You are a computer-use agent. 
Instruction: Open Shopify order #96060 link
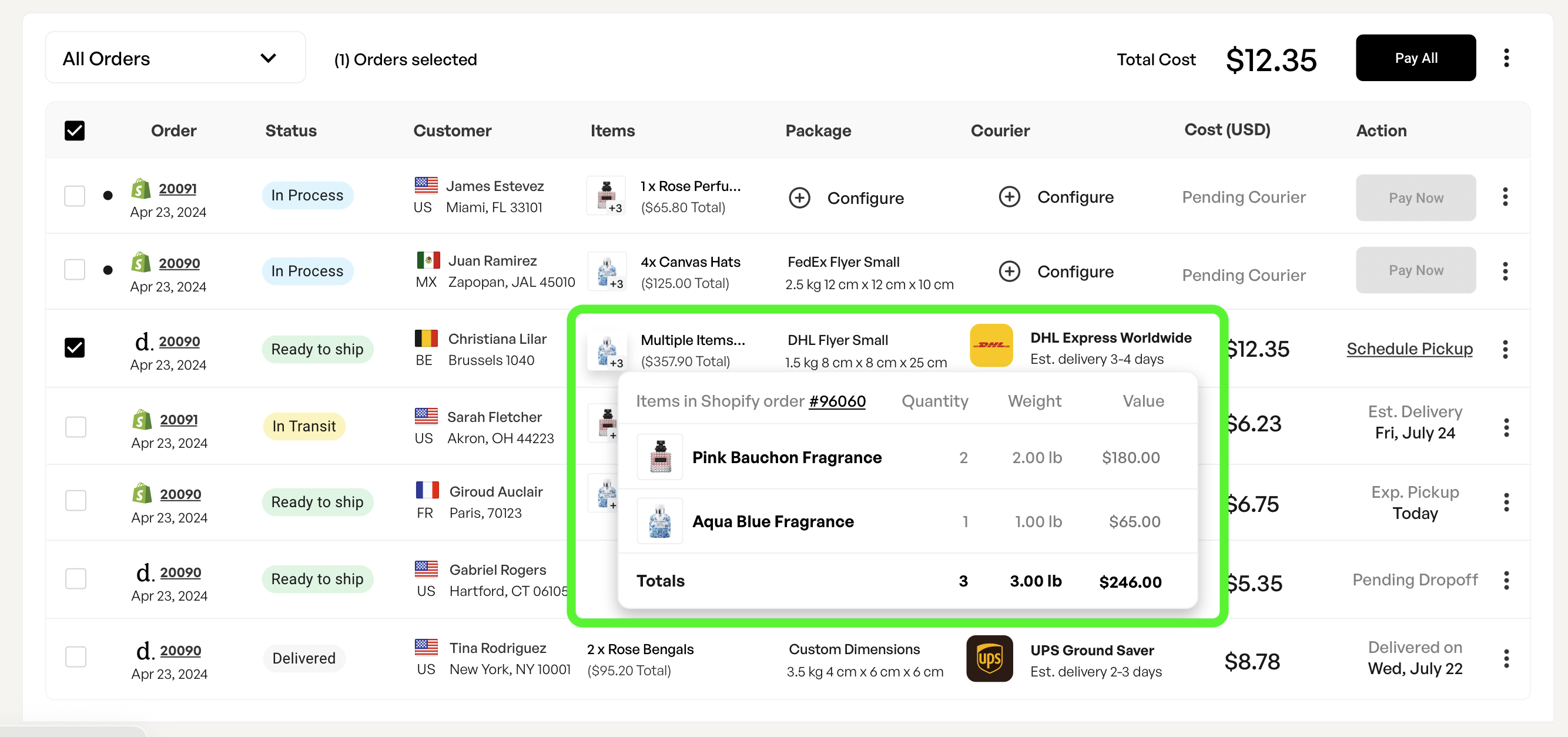tap(836, 401)
